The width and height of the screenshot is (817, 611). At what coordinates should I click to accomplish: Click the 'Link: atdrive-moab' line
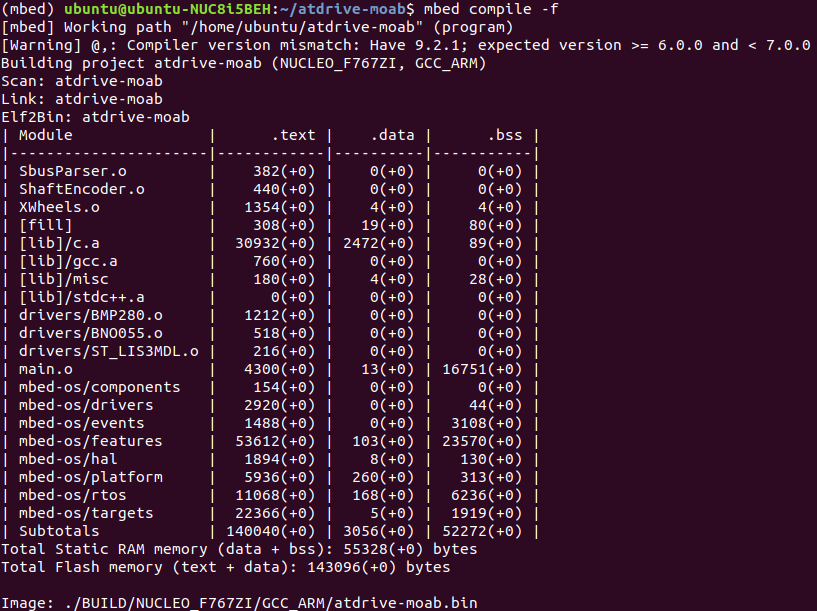pos(82,99)
